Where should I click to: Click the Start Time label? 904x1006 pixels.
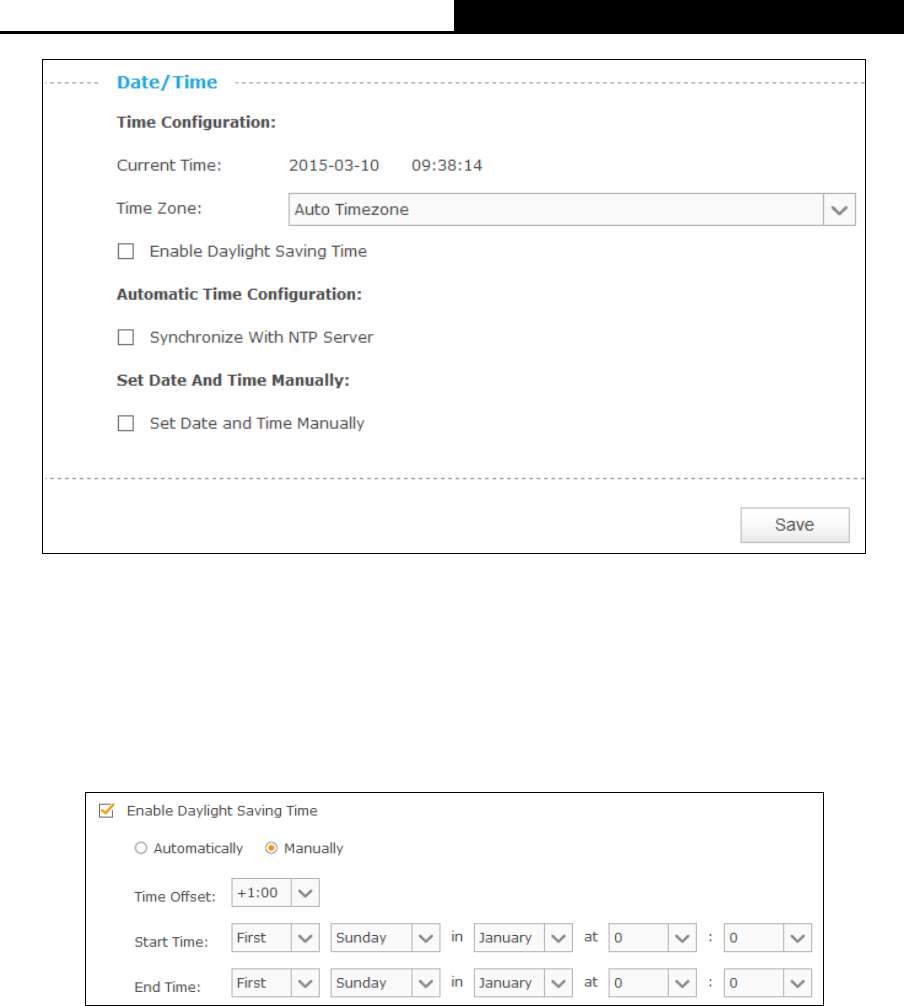pos(171,942)
